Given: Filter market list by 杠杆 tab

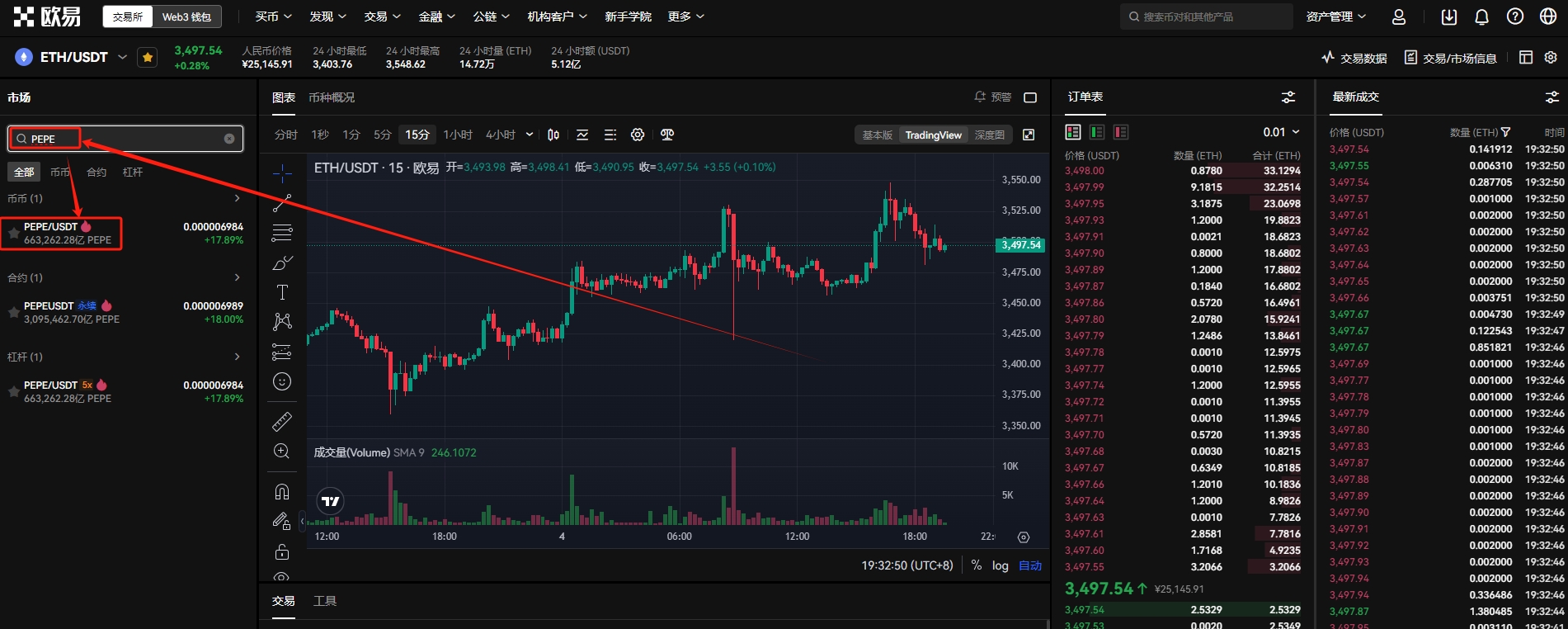Looking at the screenshot, I should pos(133,172).
